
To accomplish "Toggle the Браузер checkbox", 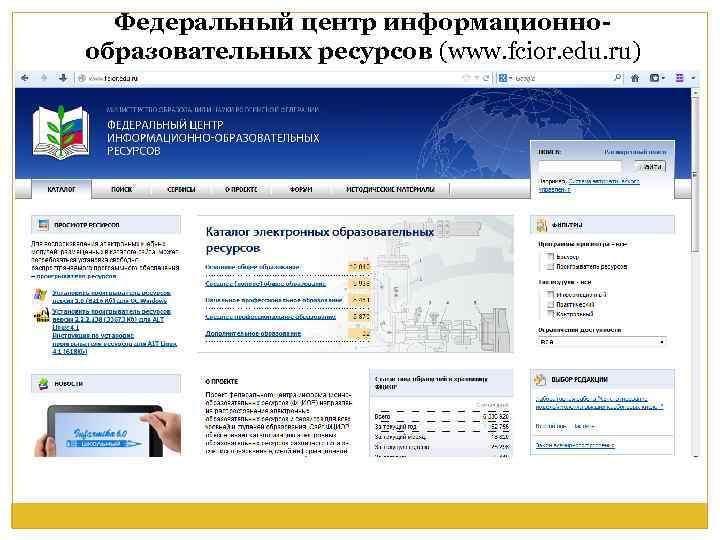I will point(550,257).
